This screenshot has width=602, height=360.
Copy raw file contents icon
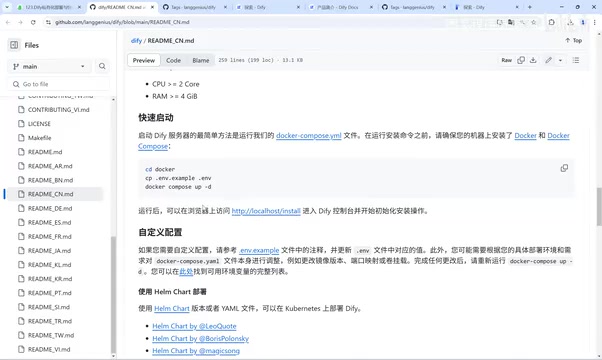click(521, 60)
